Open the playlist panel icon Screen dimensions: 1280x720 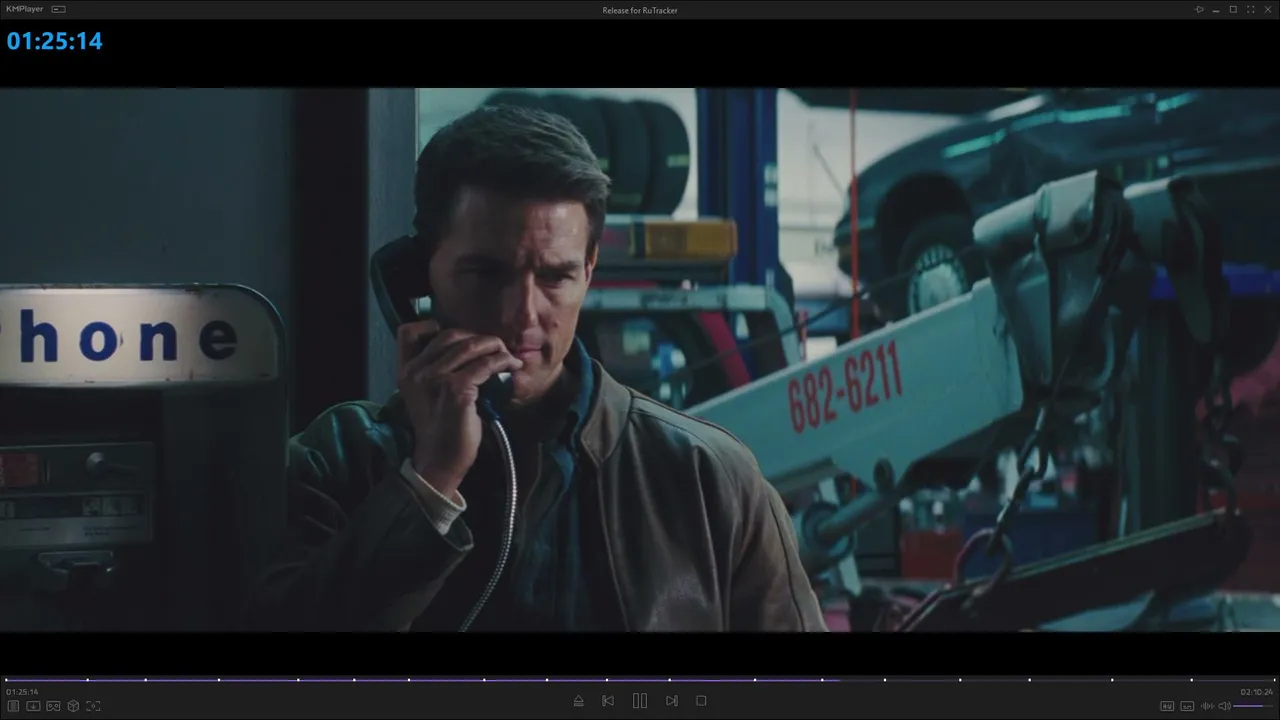point(14,706)
